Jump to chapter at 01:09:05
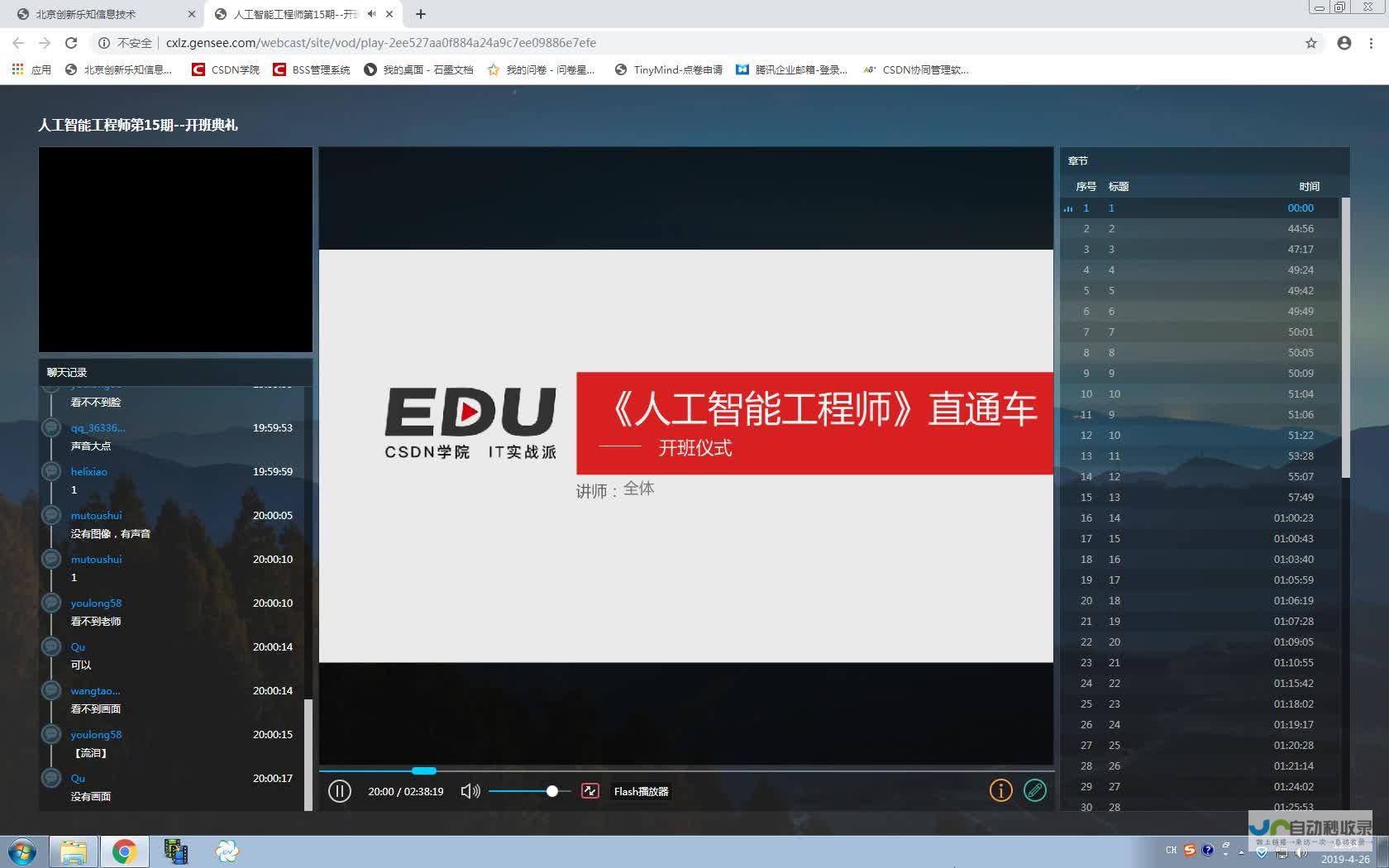The height and width of the screenshot is (868, 1389). (x=1200, y=642)
